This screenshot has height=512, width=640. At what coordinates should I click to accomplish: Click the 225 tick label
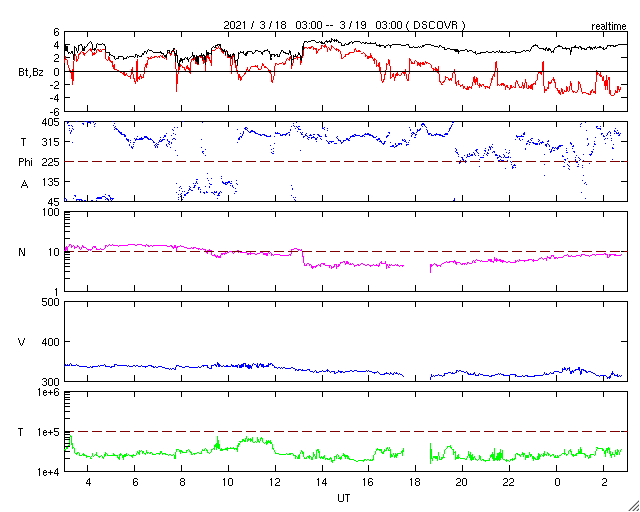51,162
